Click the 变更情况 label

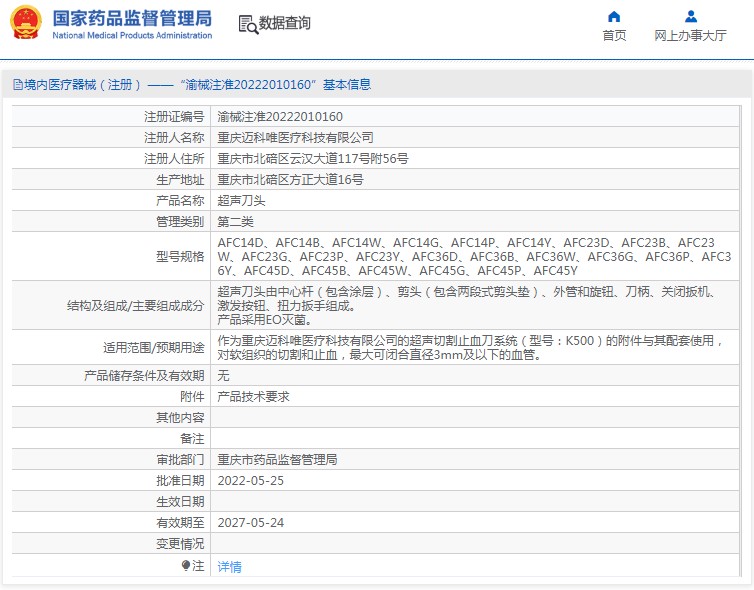coord(180,544)
